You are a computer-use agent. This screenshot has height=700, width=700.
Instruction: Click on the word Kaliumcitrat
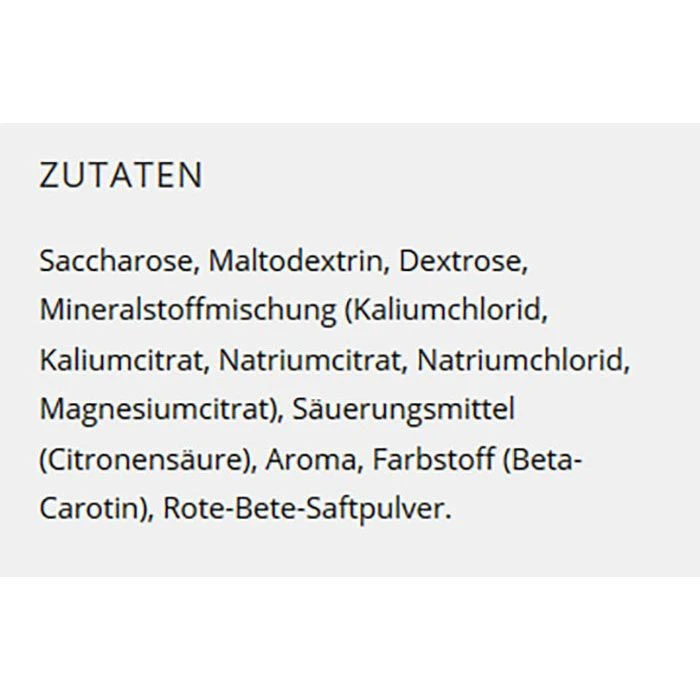(x=123, y=359)
